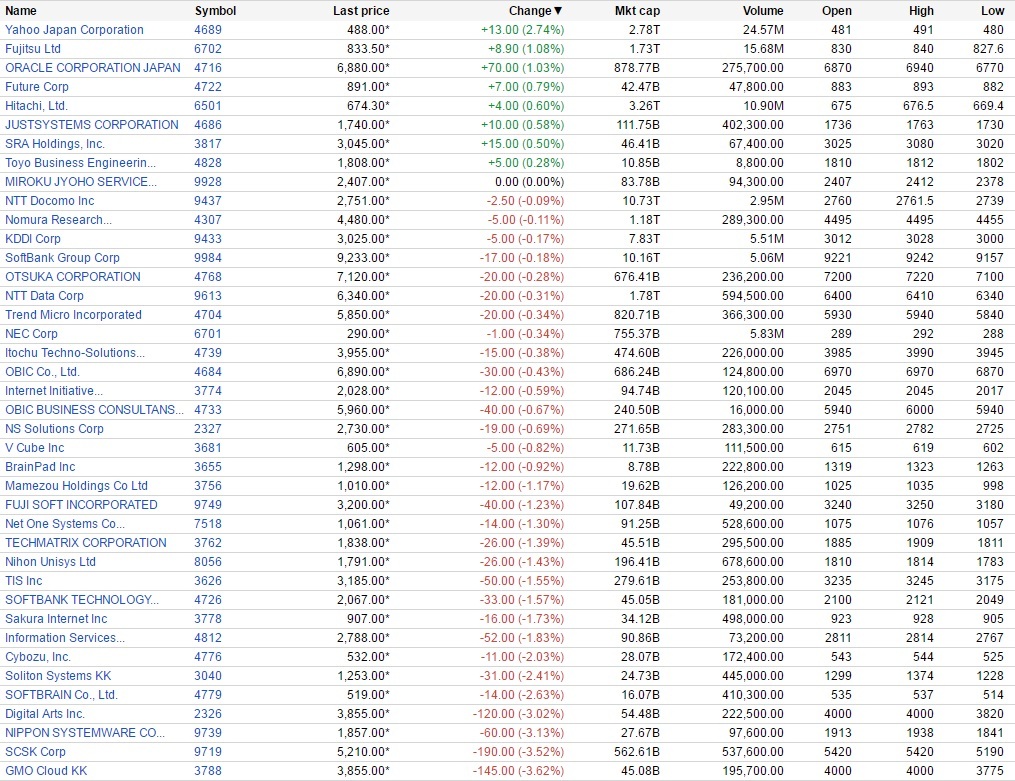Open SCSK Corp link
1015x781 pixels.
pos(36,751)
